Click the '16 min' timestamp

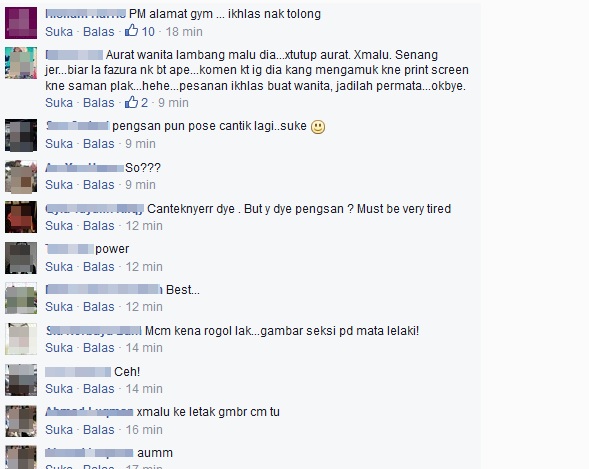pos(144,430)
